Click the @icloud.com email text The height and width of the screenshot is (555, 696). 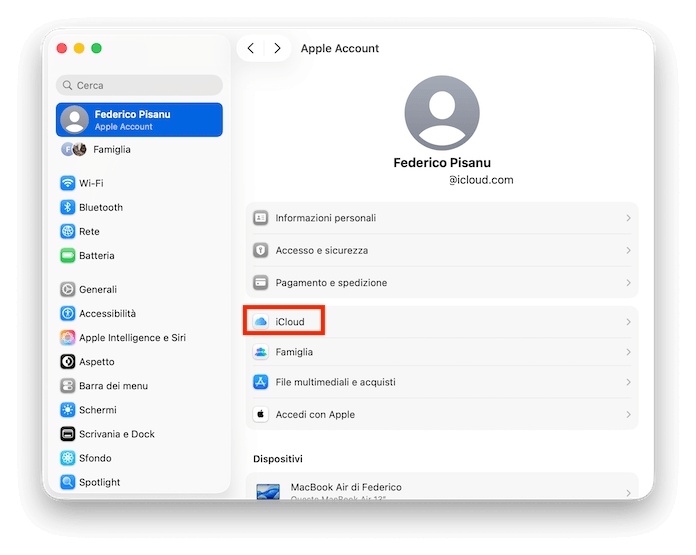click(481, 180)
